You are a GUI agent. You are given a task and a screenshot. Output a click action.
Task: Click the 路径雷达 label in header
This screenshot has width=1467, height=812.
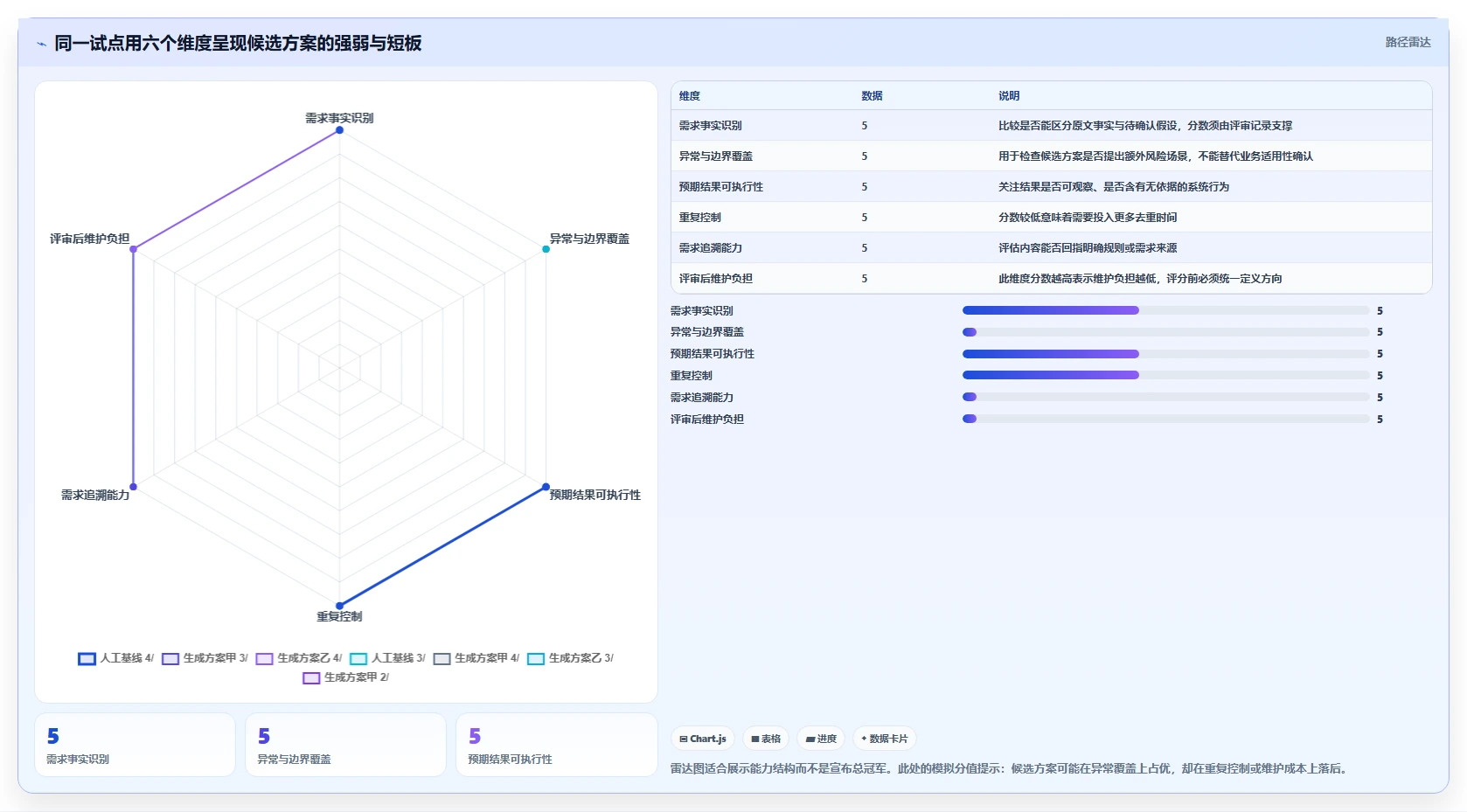(1408, 42)
